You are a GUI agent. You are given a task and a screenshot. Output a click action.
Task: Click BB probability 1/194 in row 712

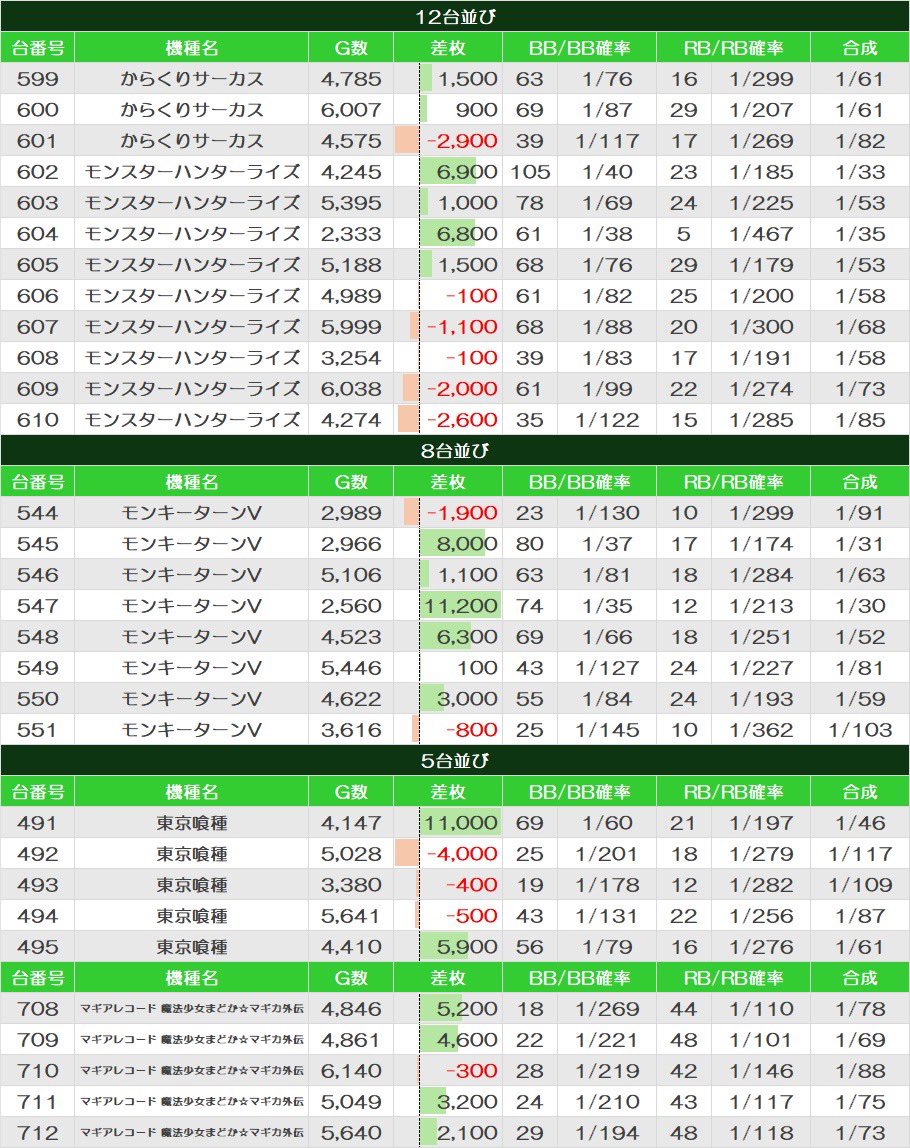[x=607, y=1133]
